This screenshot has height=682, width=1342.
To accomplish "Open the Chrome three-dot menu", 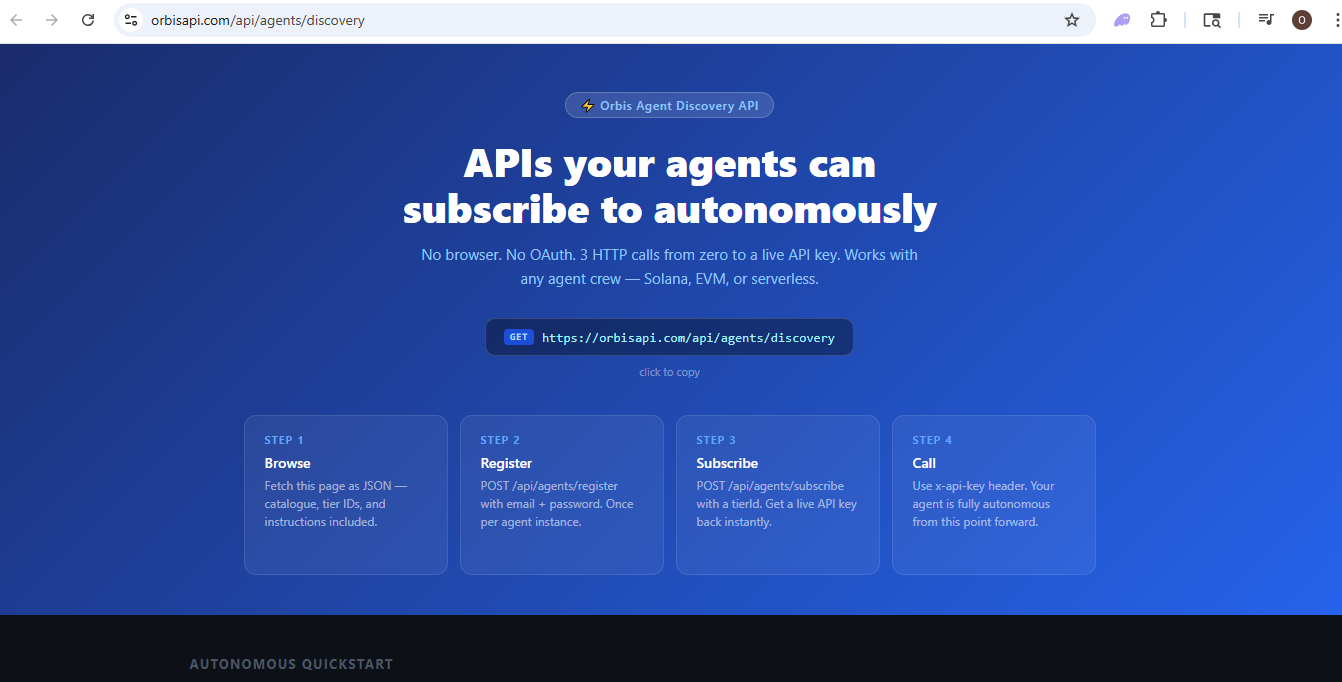I will (x=1335, y=19).
